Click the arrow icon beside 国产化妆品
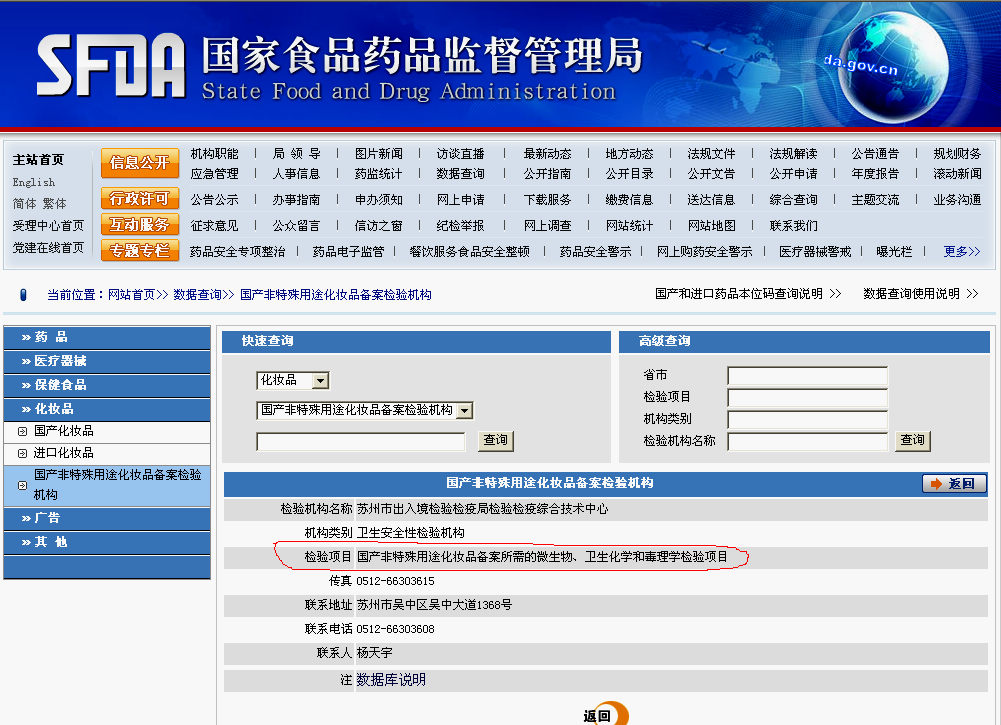1001x725 pixels. coord(22,431)
